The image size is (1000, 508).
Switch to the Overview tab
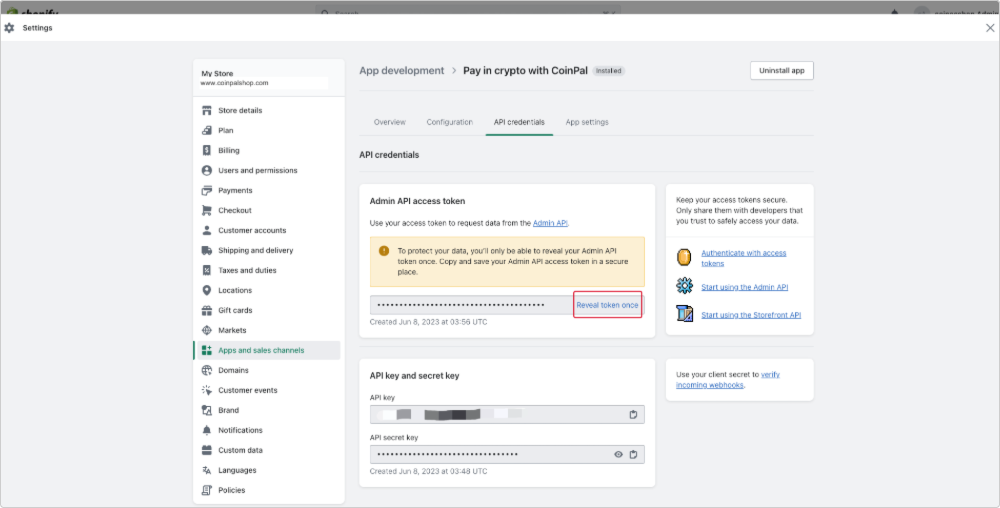click(390, 122)
